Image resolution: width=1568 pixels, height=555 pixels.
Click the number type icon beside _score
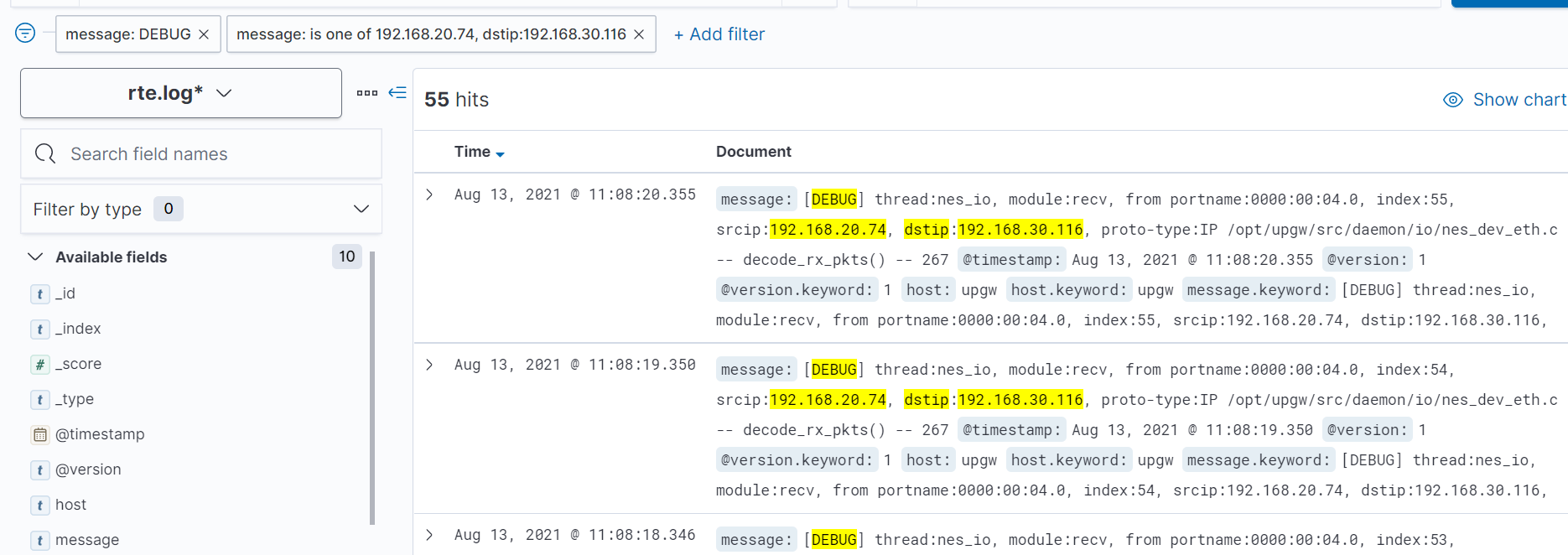(39, 364)
